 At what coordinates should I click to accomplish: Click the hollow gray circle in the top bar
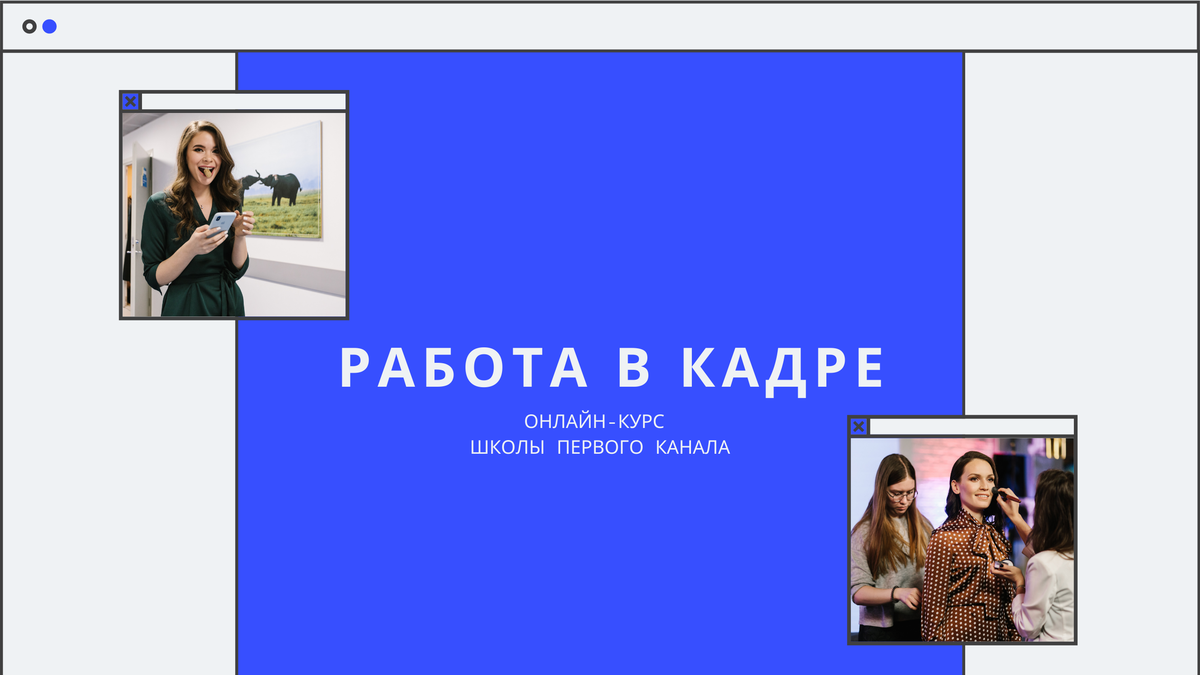tap(29, 26)
